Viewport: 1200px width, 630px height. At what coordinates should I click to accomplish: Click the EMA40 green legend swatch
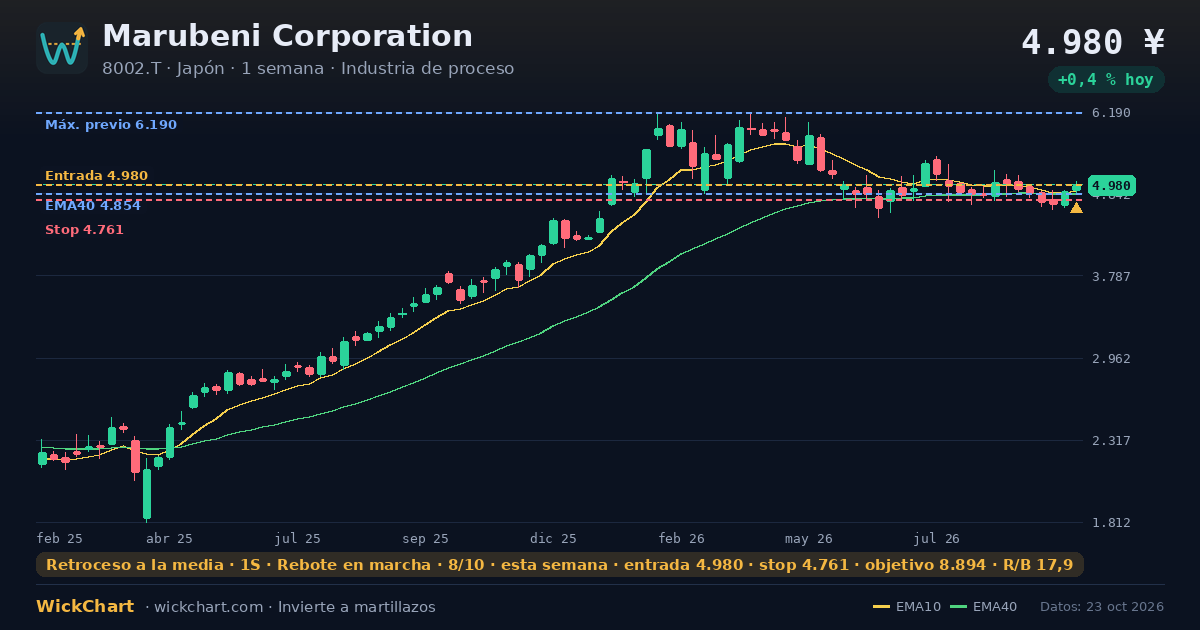(958, 607)
